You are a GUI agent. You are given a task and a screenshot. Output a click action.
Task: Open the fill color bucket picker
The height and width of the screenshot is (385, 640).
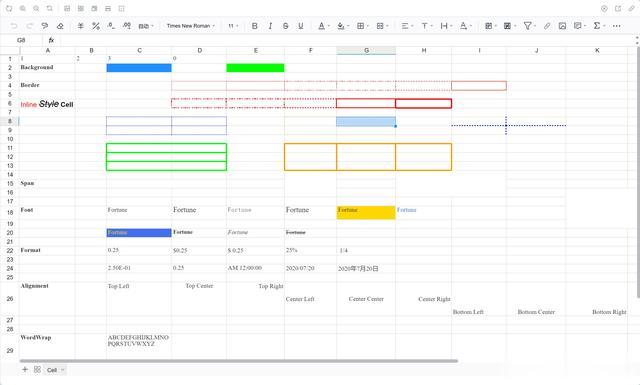click(x=343, y=26)
